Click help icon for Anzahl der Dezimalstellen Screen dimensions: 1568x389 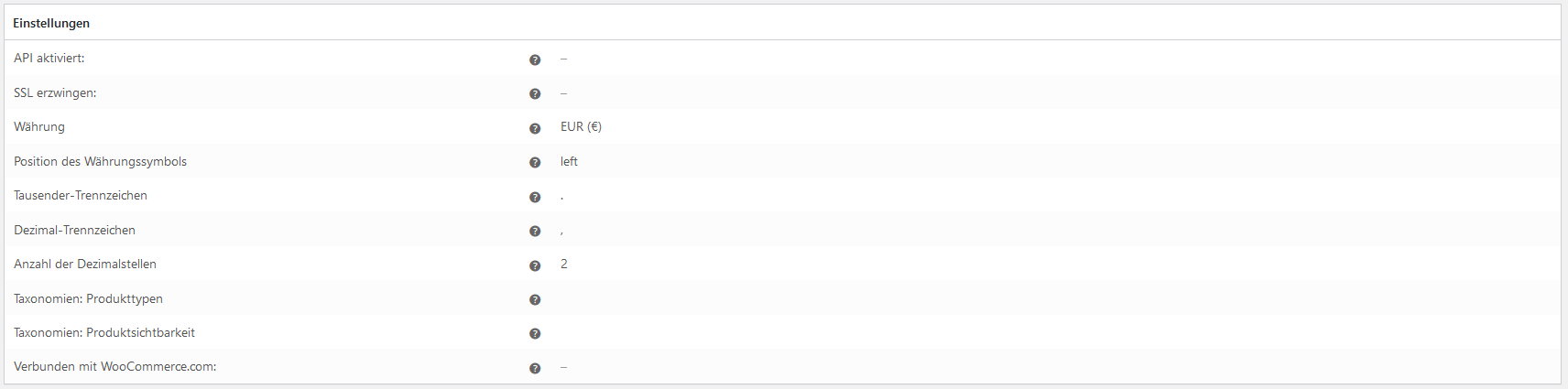[x=535, y=265]
